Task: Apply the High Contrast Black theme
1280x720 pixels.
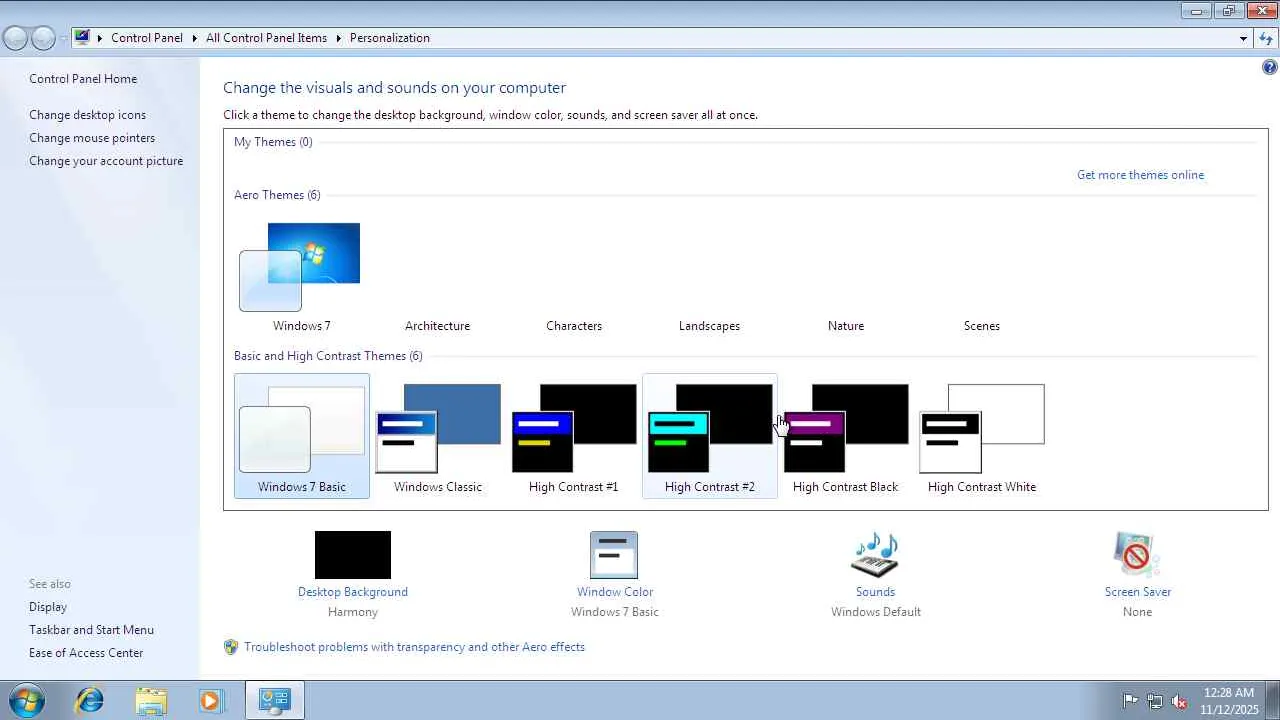Action: [846, 436]
